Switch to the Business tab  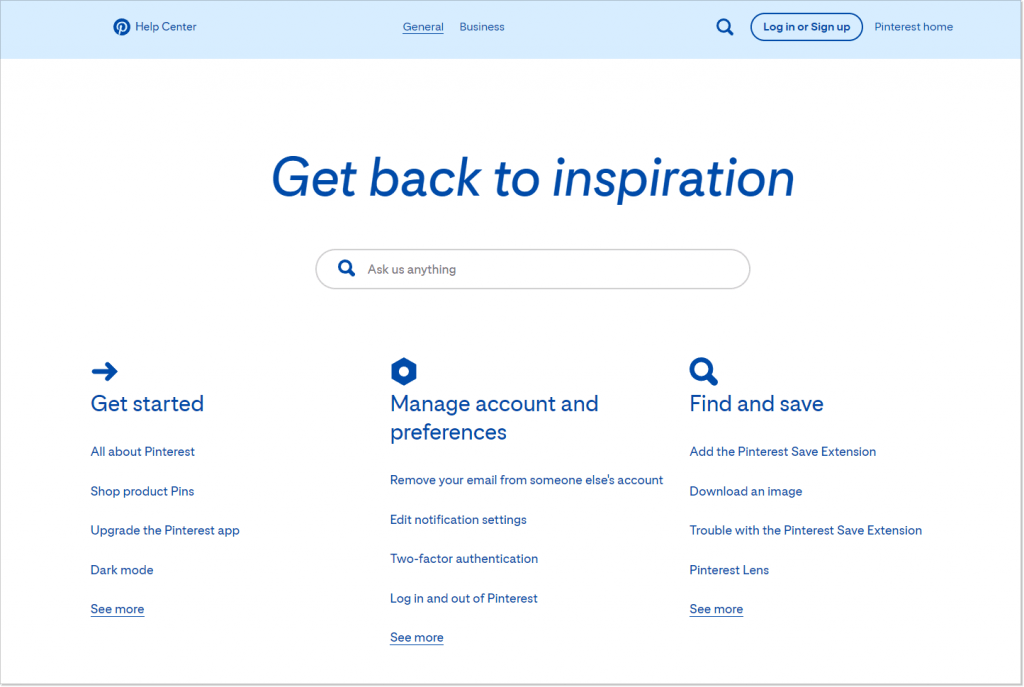click(482, 27)
